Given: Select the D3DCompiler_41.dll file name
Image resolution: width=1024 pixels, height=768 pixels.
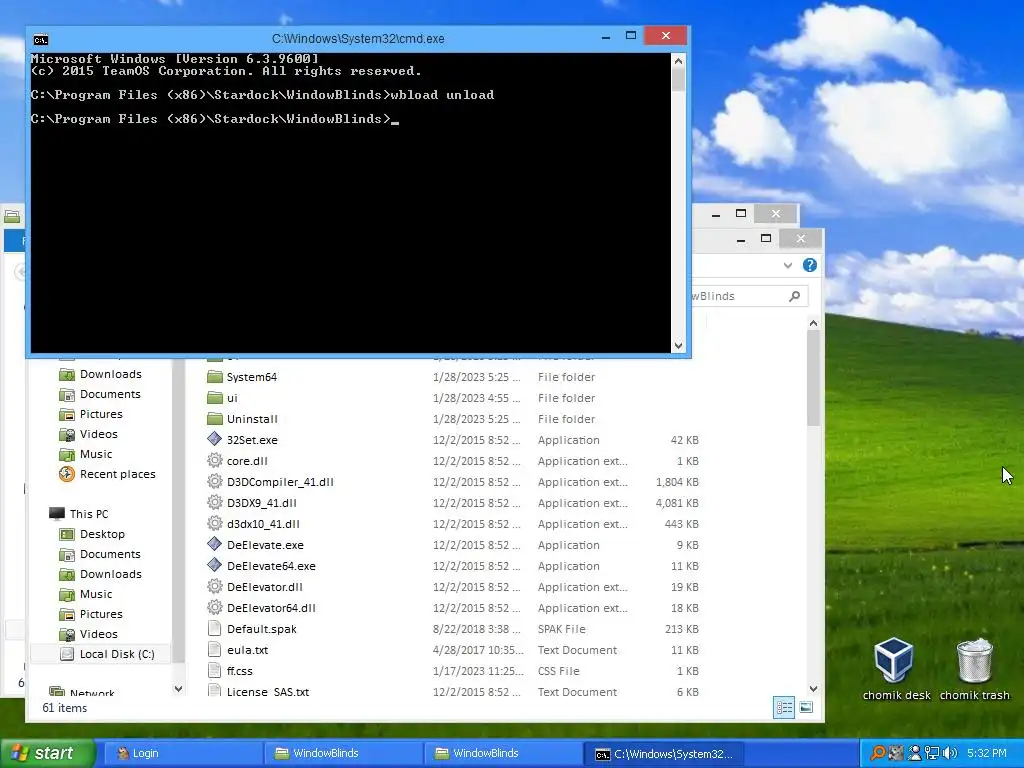Looking at the screenshot, I should [280, 482].
